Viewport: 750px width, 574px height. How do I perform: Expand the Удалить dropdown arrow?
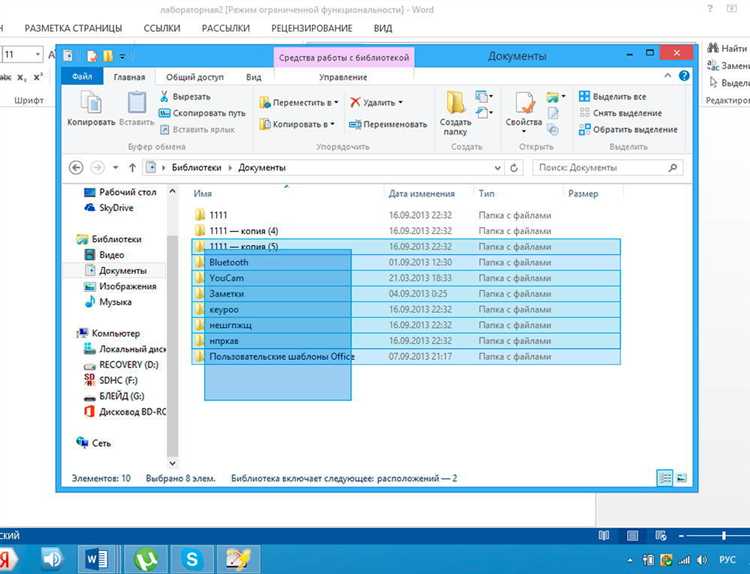pyautogui.click(x=400, y=102)
